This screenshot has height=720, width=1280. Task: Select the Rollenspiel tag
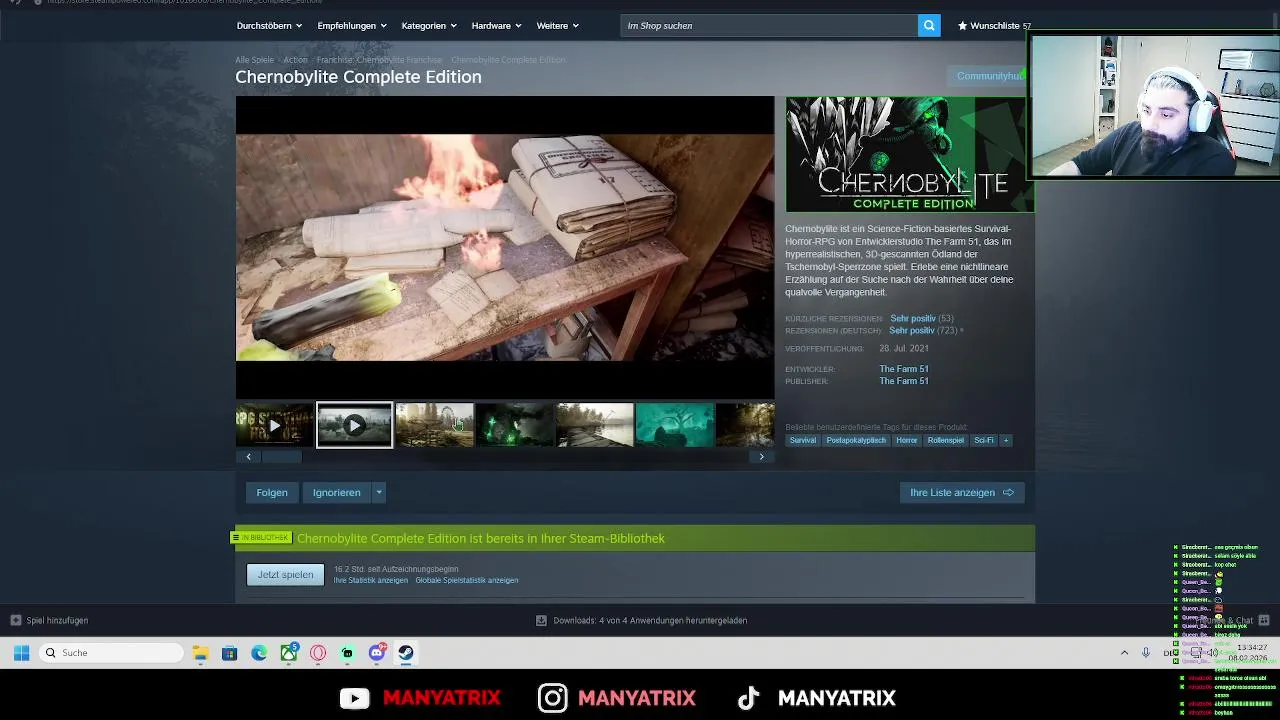pyautogui.click(x=945, y=440)
